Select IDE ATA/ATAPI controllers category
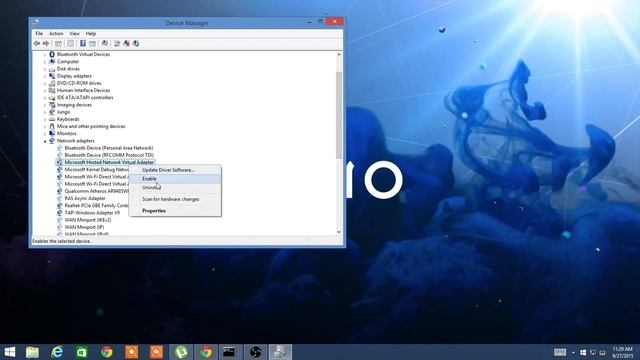640x360 pixels. click(85, 98)
